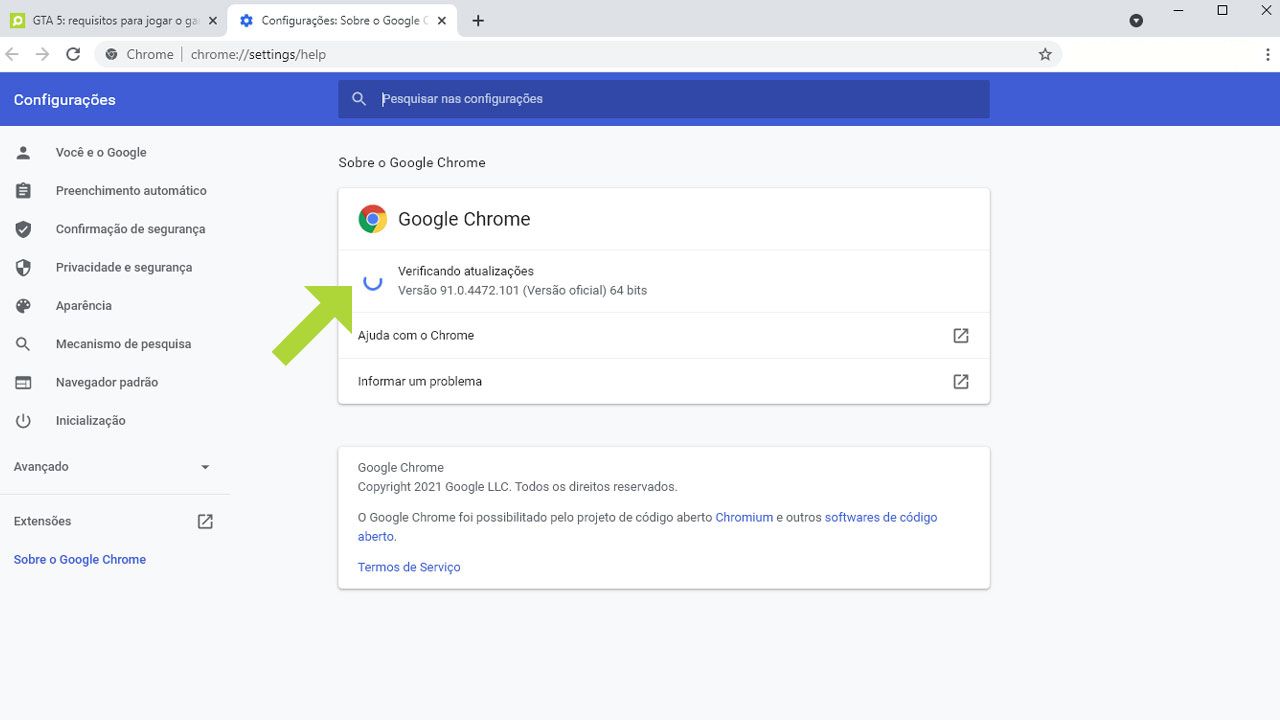Open the Termos de Serviço link
This screenshot has height=720, width=1280.
click(x=409, y=567)
